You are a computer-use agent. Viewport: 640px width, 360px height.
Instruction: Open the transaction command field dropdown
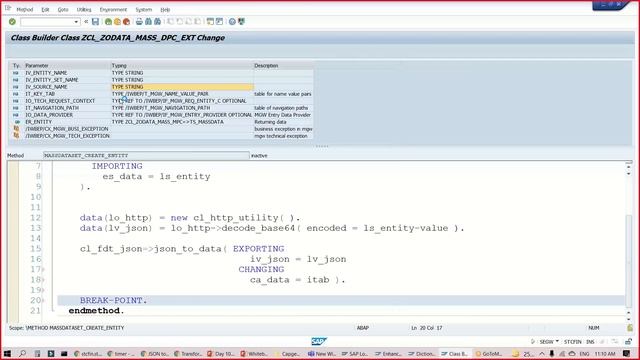click(76, 22)
